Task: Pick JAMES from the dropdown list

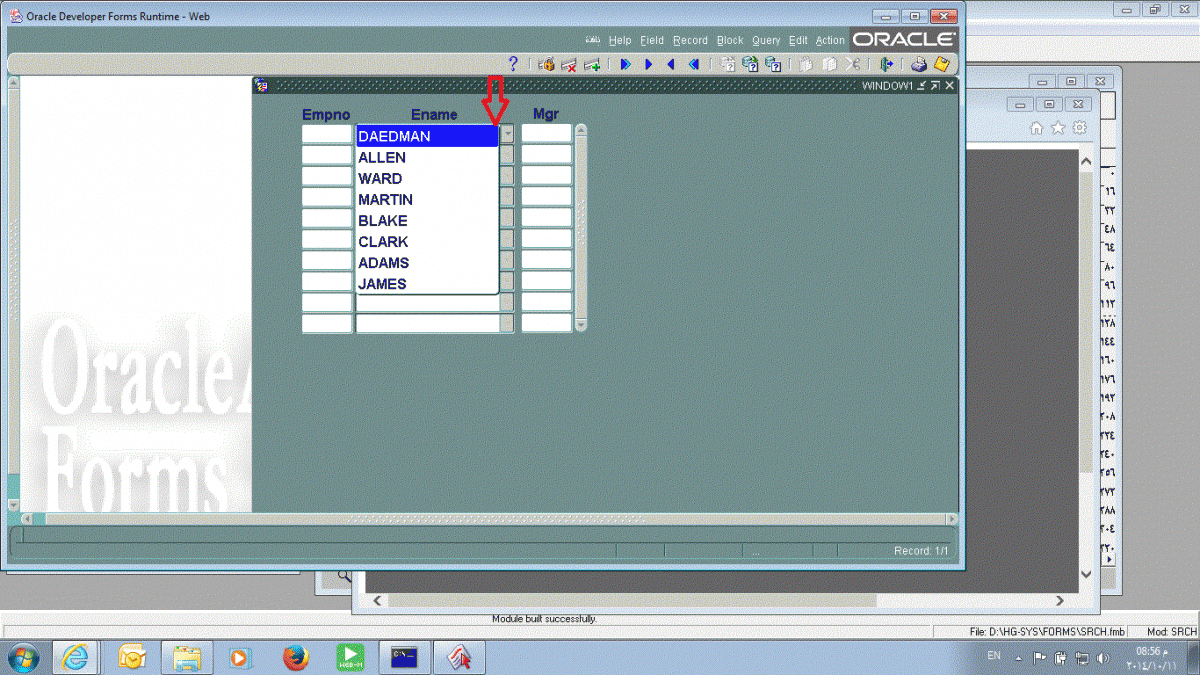Action: point(382,284)
